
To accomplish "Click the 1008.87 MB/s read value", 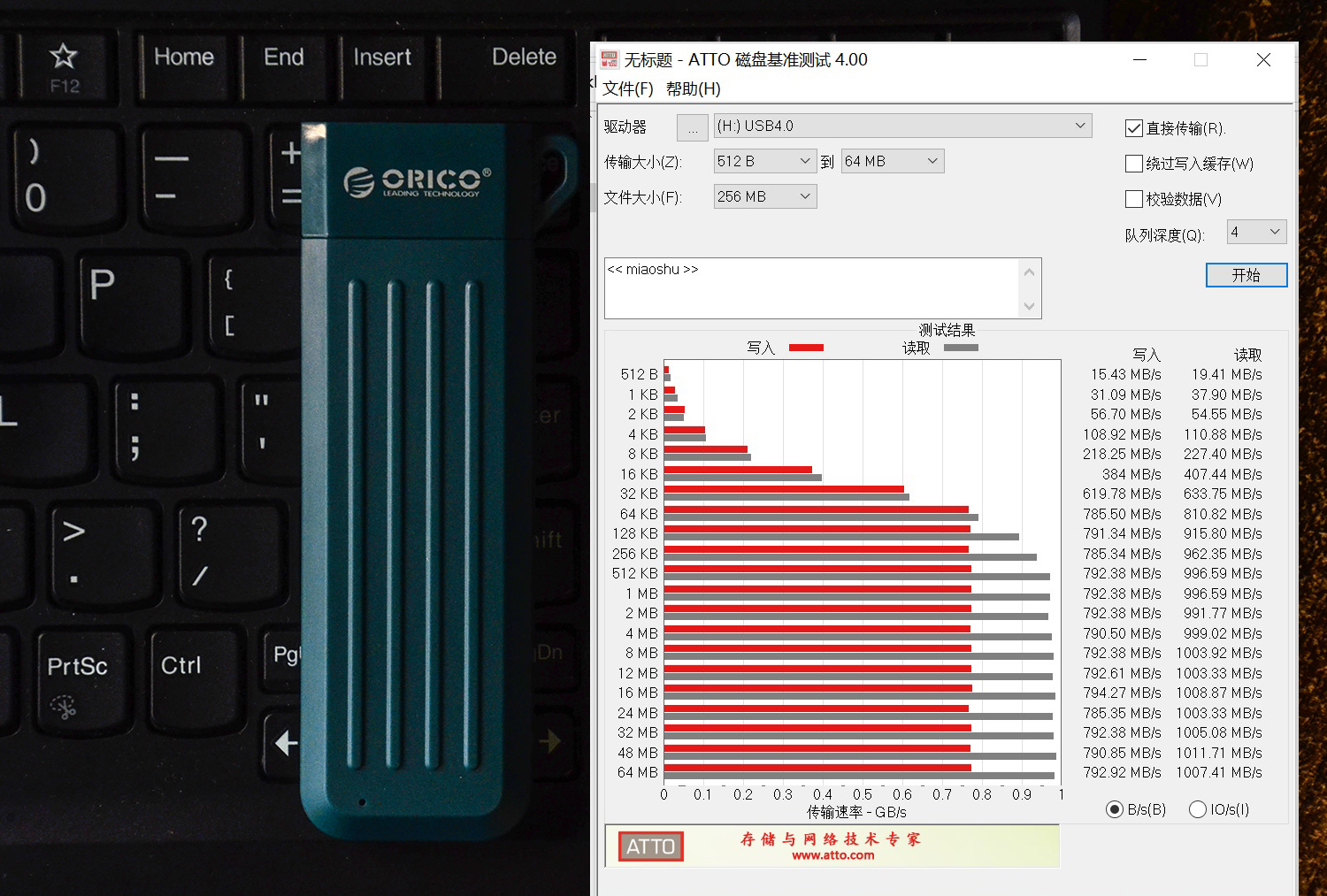I will (1219, 693).
